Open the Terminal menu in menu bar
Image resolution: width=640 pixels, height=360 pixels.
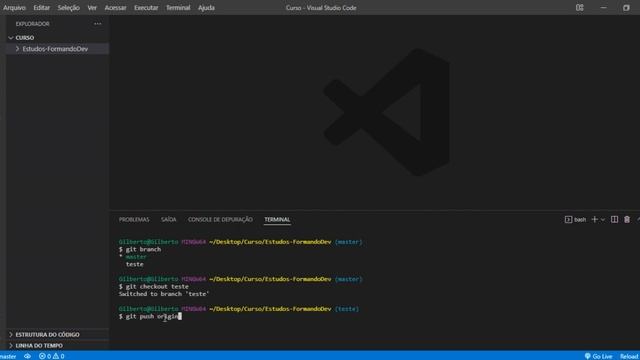(178, 8)
